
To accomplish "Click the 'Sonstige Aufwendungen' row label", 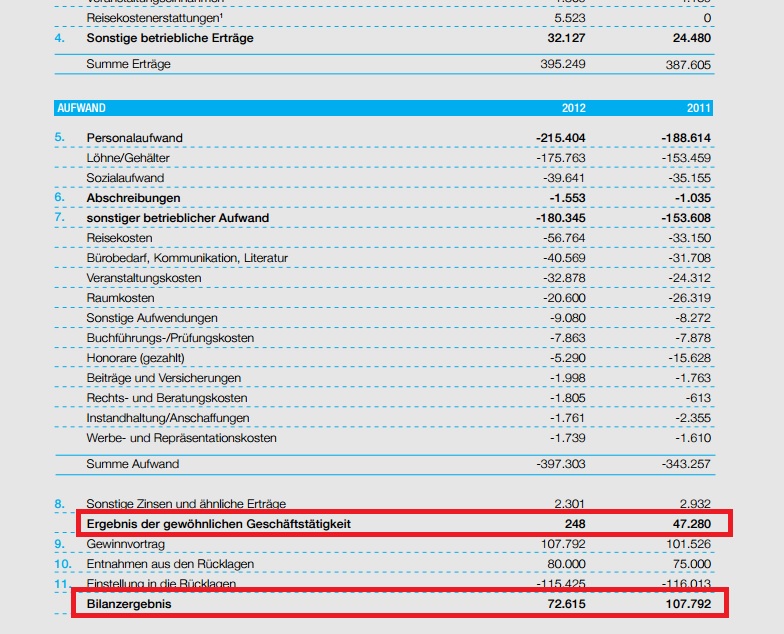I will (152, 318).
